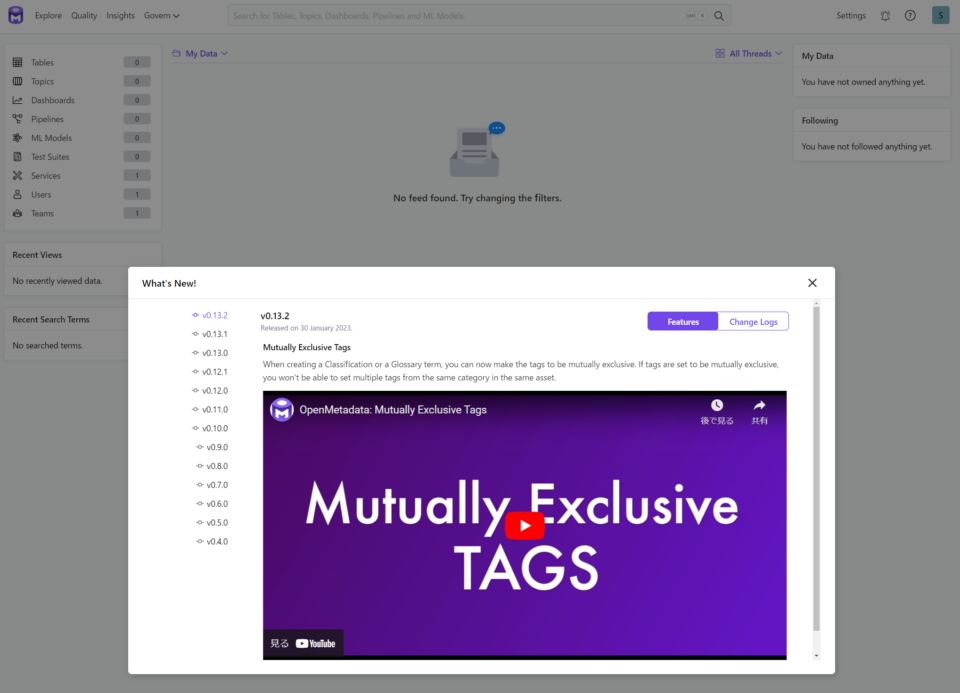This screenshot has width=960, height=693.
Task: Switch to Change Logs view
Action: point(753,321)
